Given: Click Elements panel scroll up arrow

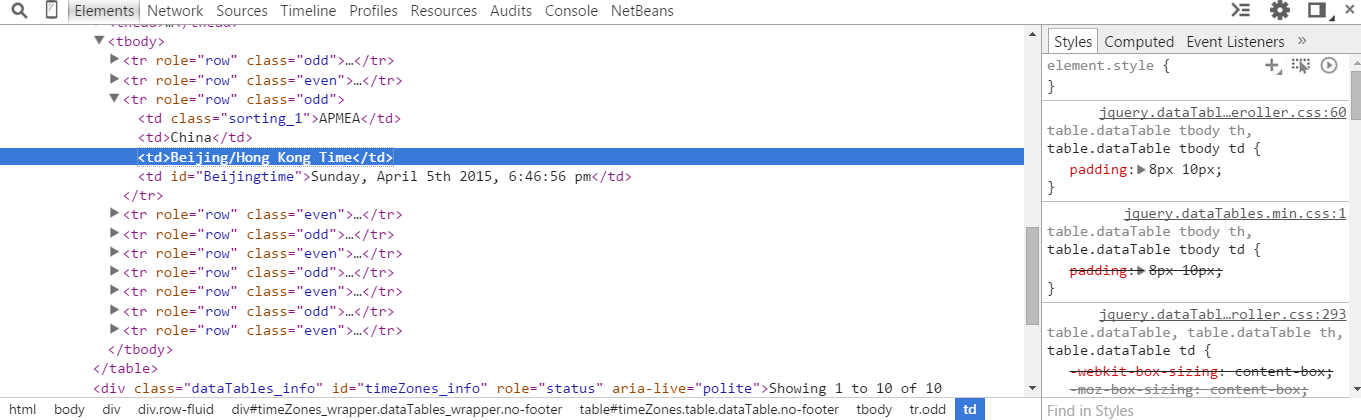Looking at the screenshot, I should tap(1032, 32).
